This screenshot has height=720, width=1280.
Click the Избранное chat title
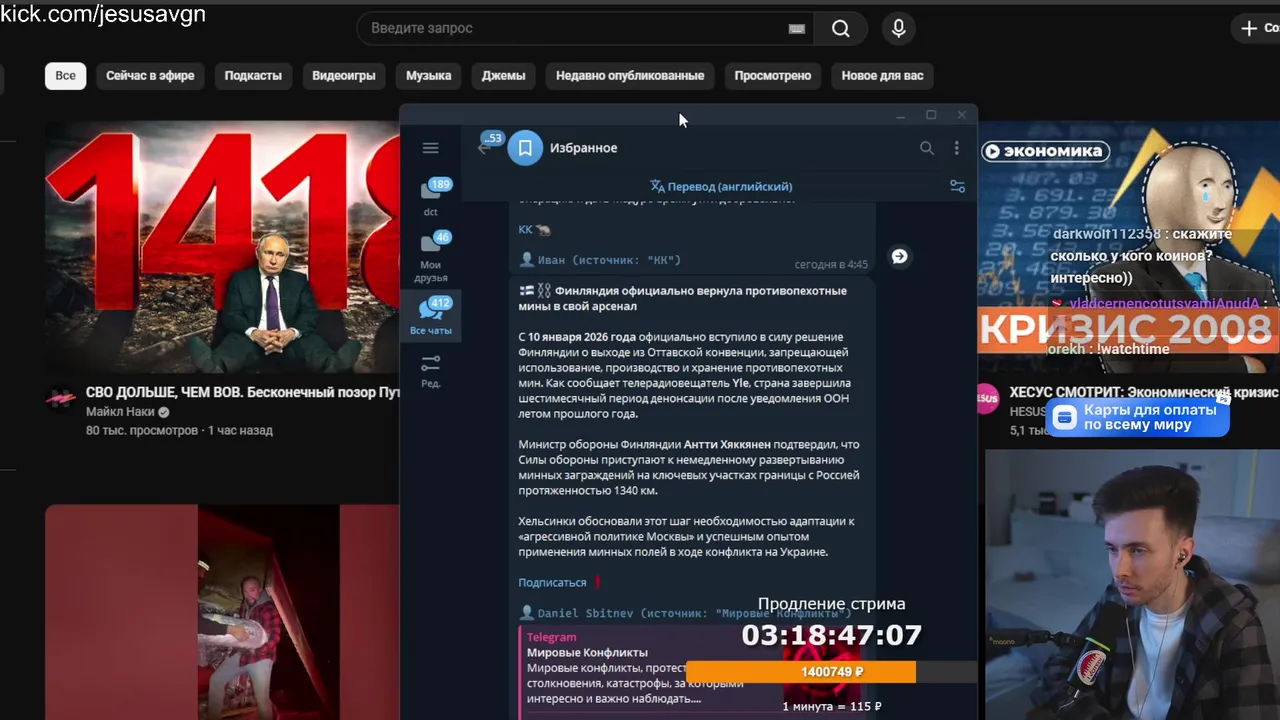[x=583, y=148]
